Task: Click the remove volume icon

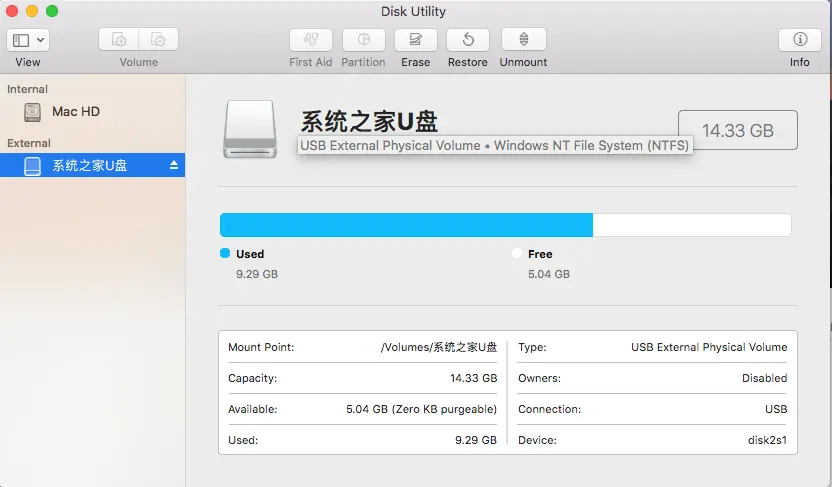Action: coord(158,39)
